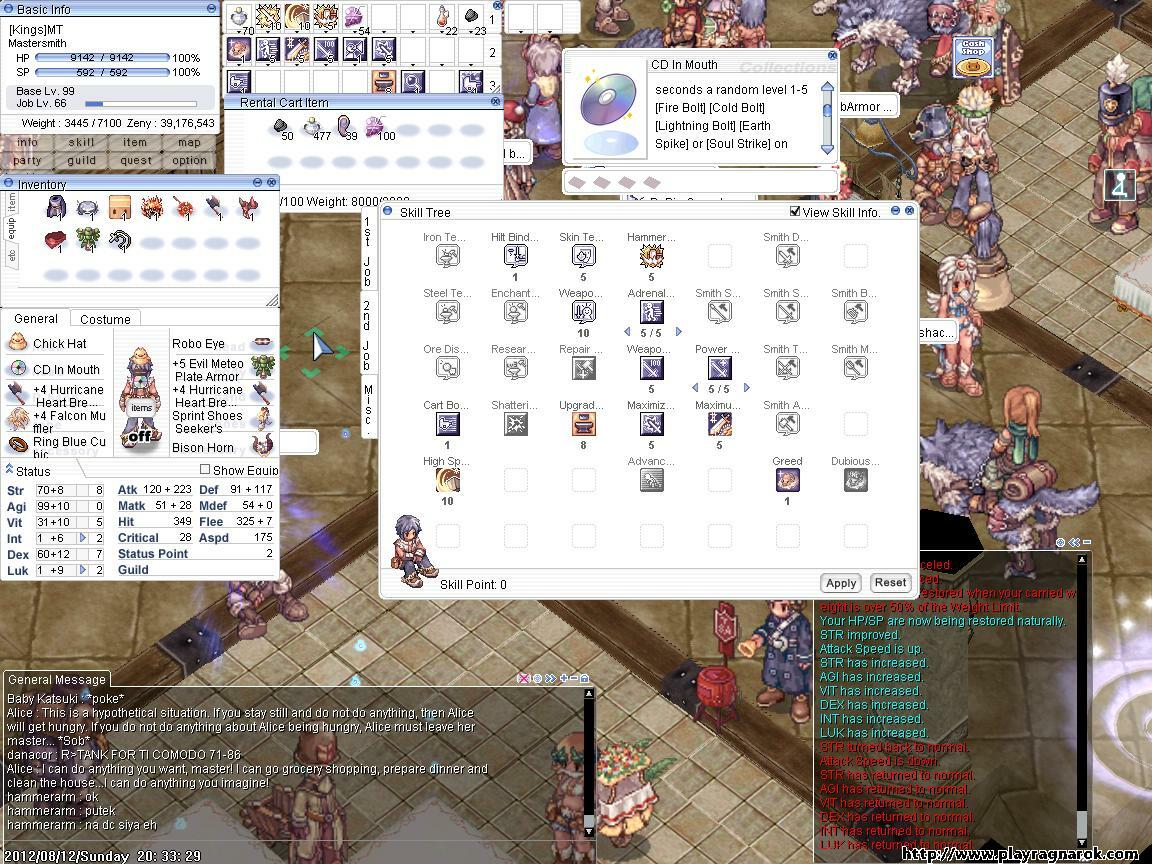1152x864 pixels.
Task: Open the Cash Shop icon
Action: (x=968, y=57)
